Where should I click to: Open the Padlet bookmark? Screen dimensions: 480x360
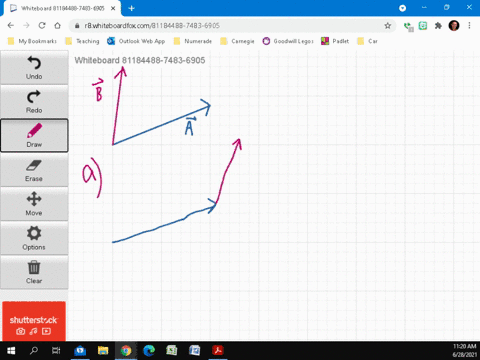[335, 41]
